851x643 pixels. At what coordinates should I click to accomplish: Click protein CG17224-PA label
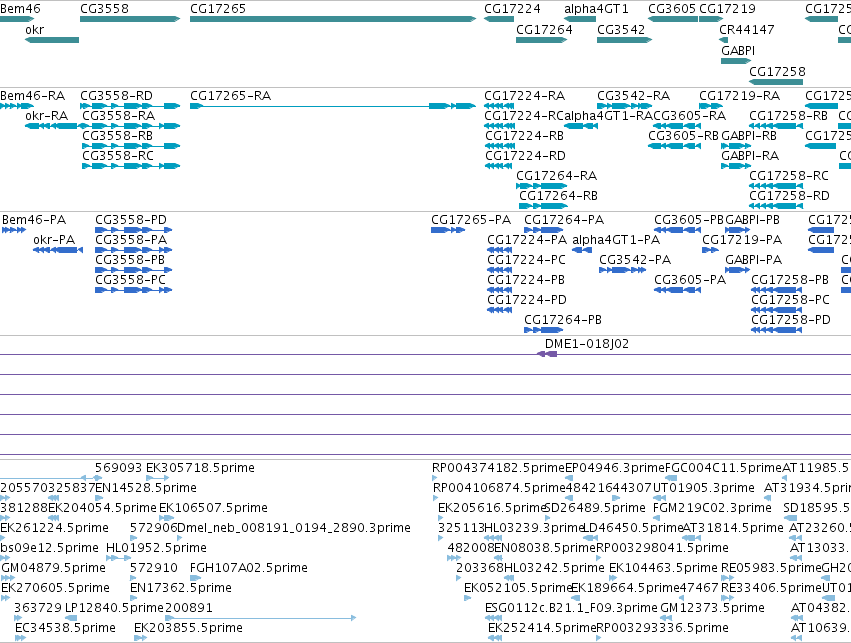click(x=527, y=240)
